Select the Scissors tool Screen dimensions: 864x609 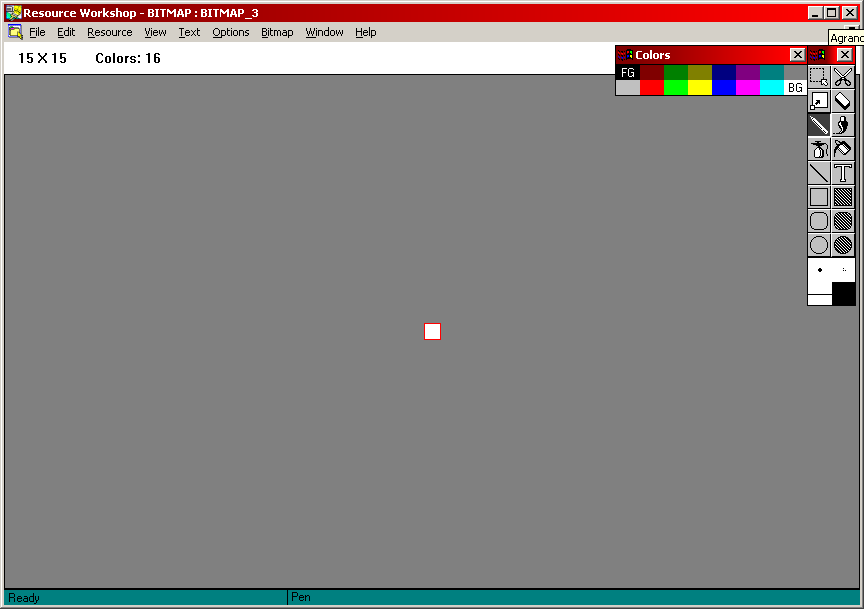click(843, 77)
